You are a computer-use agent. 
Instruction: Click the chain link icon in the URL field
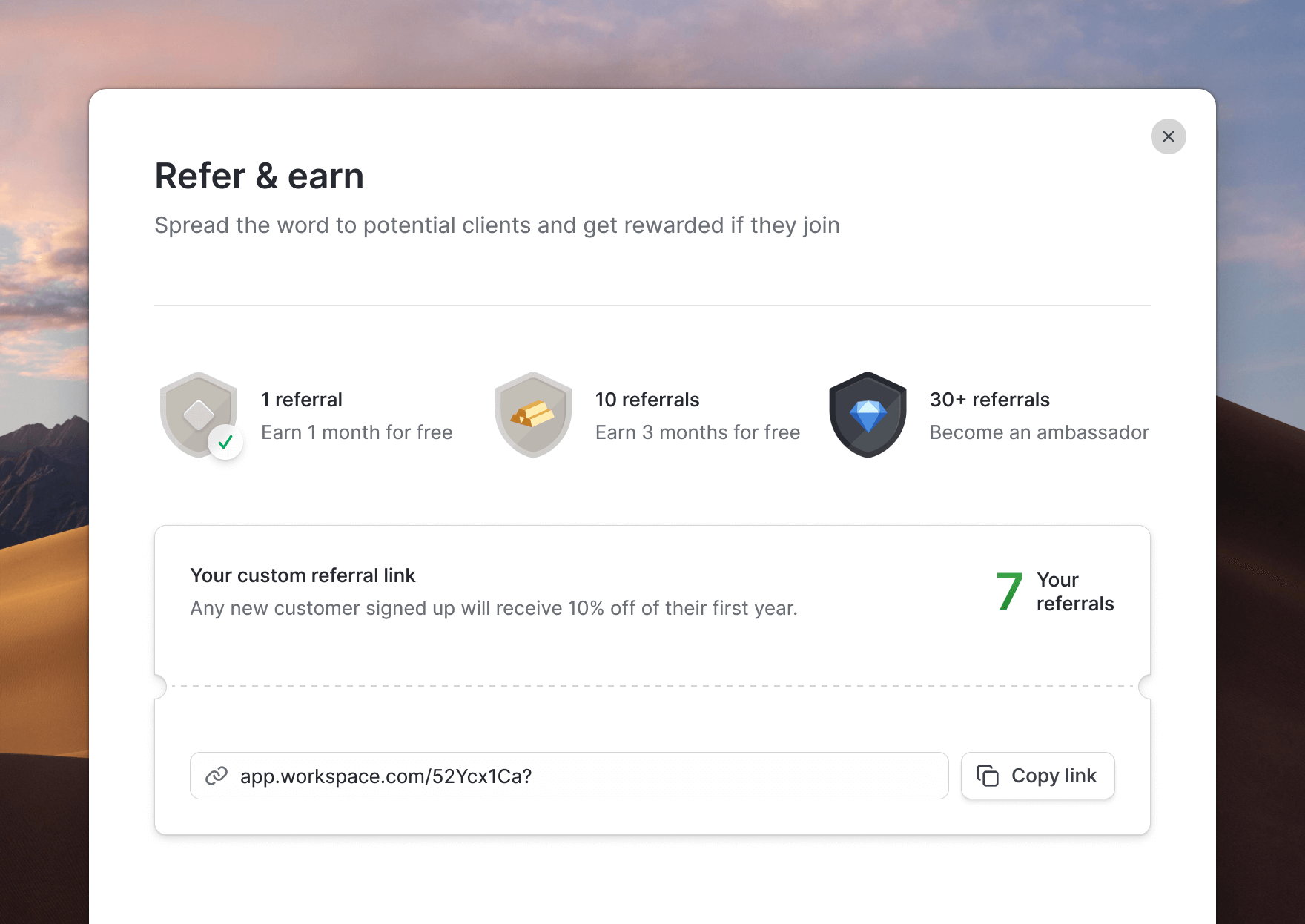tap(217, 776)
